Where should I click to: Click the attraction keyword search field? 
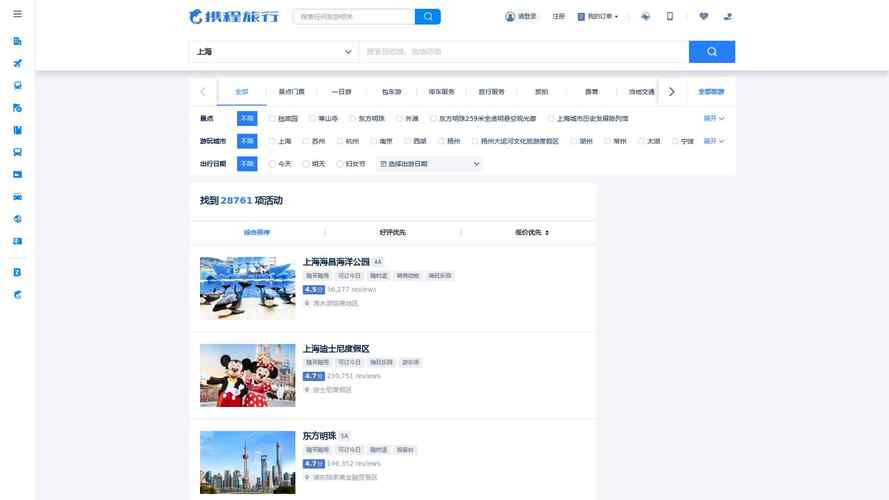524,52
